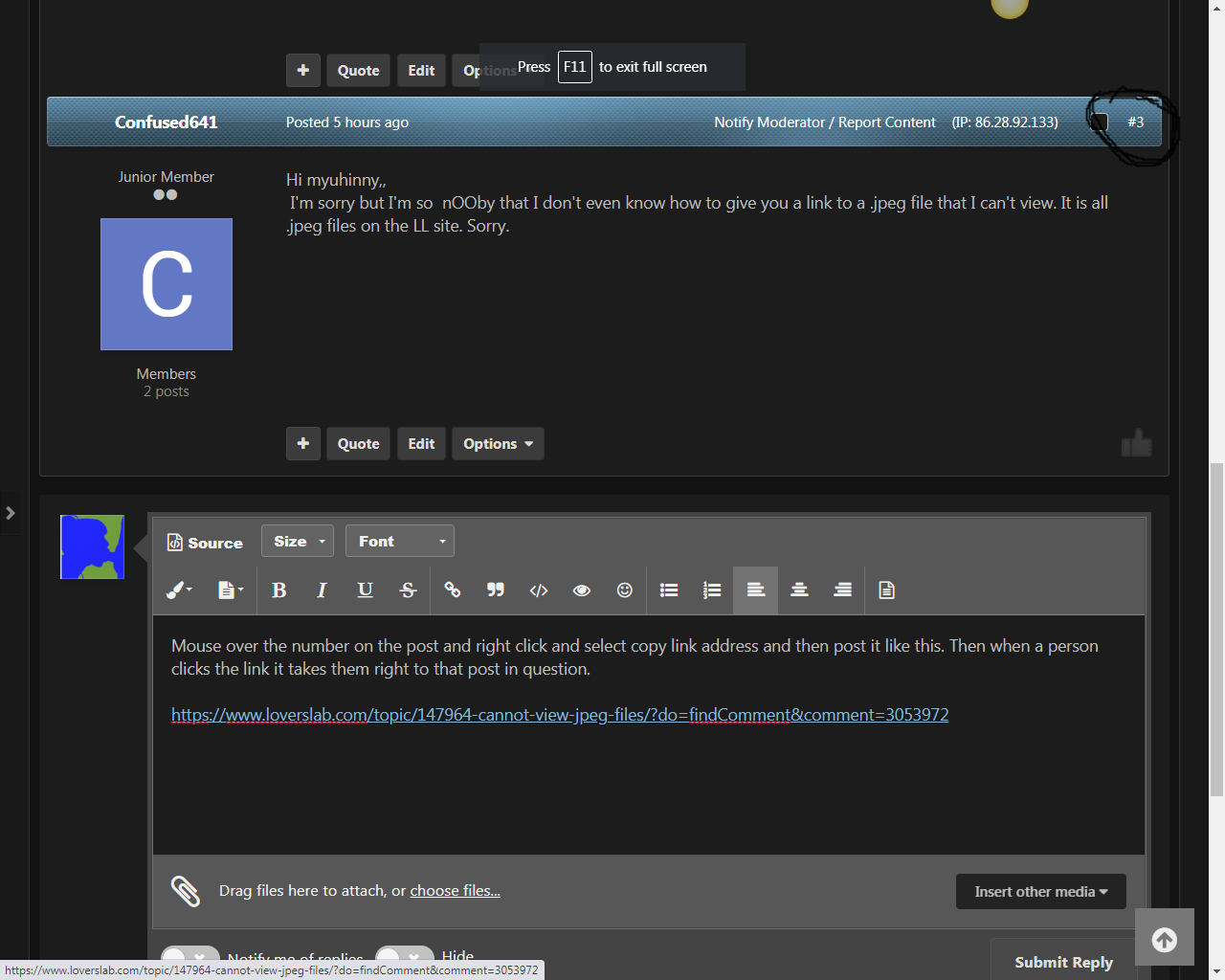Toggle bold formatting
Screen dimensions: 1225x980
click(x=279, y=590)
